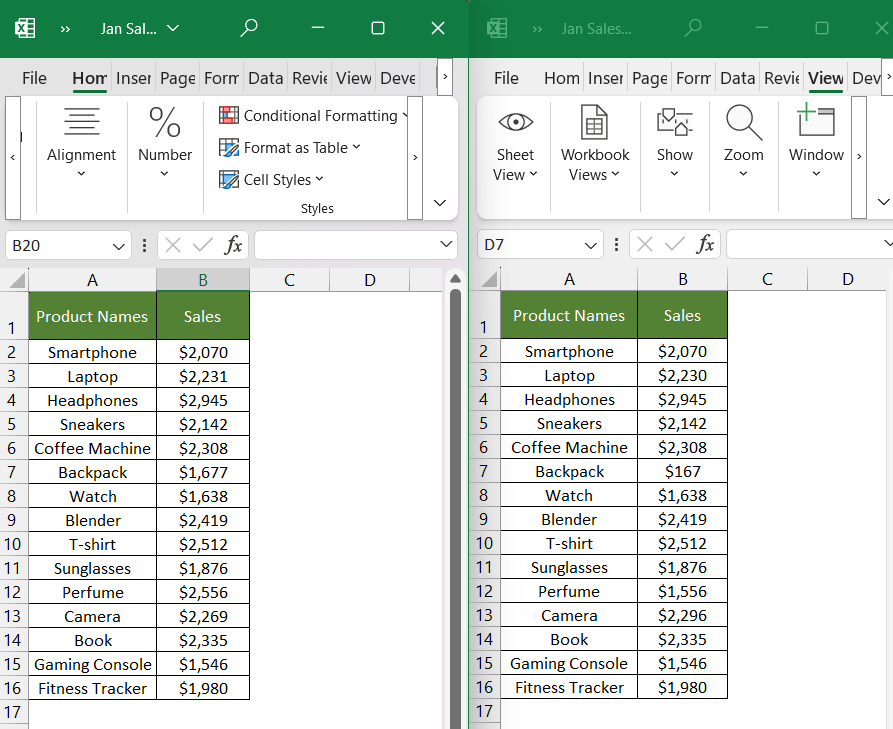The image size is (893, 729).
Task: Open Workbook Views in right window
Action: [595, 144]
